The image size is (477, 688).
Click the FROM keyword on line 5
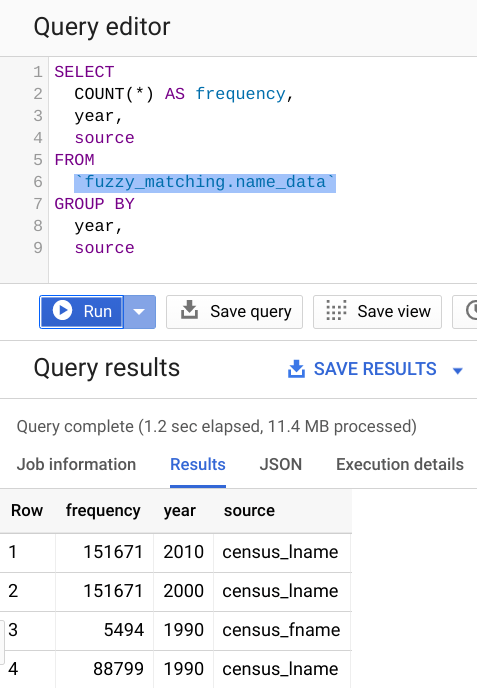(74, 160)
